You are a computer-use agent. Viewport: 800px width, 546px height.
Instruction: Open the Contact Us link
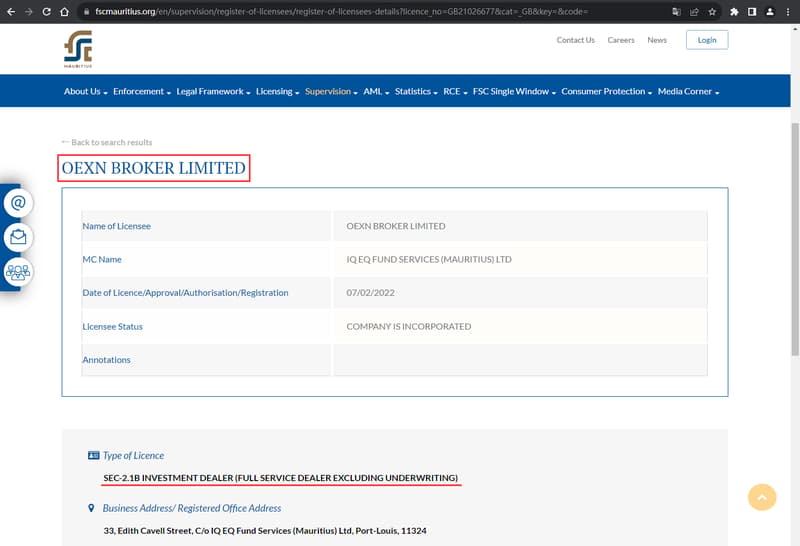point(576,40)
